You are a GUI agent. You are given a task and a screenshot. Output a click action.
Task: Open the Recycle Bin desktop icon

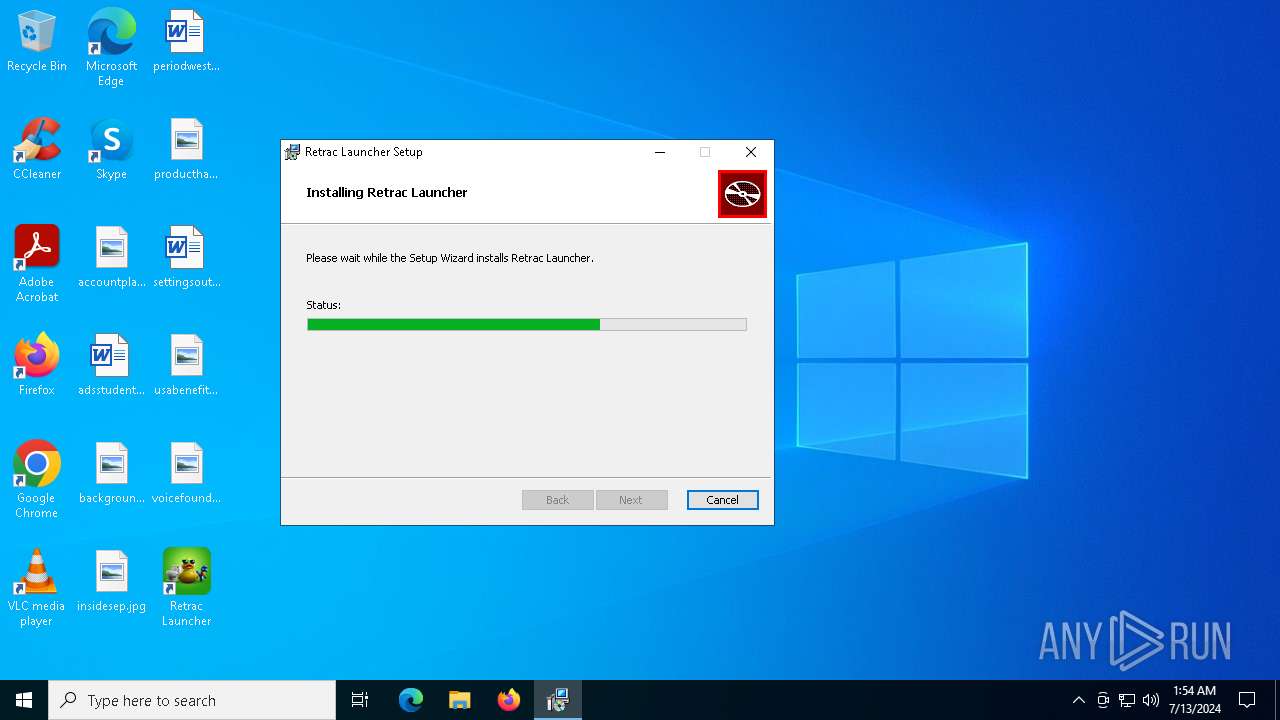coord(37,41)
